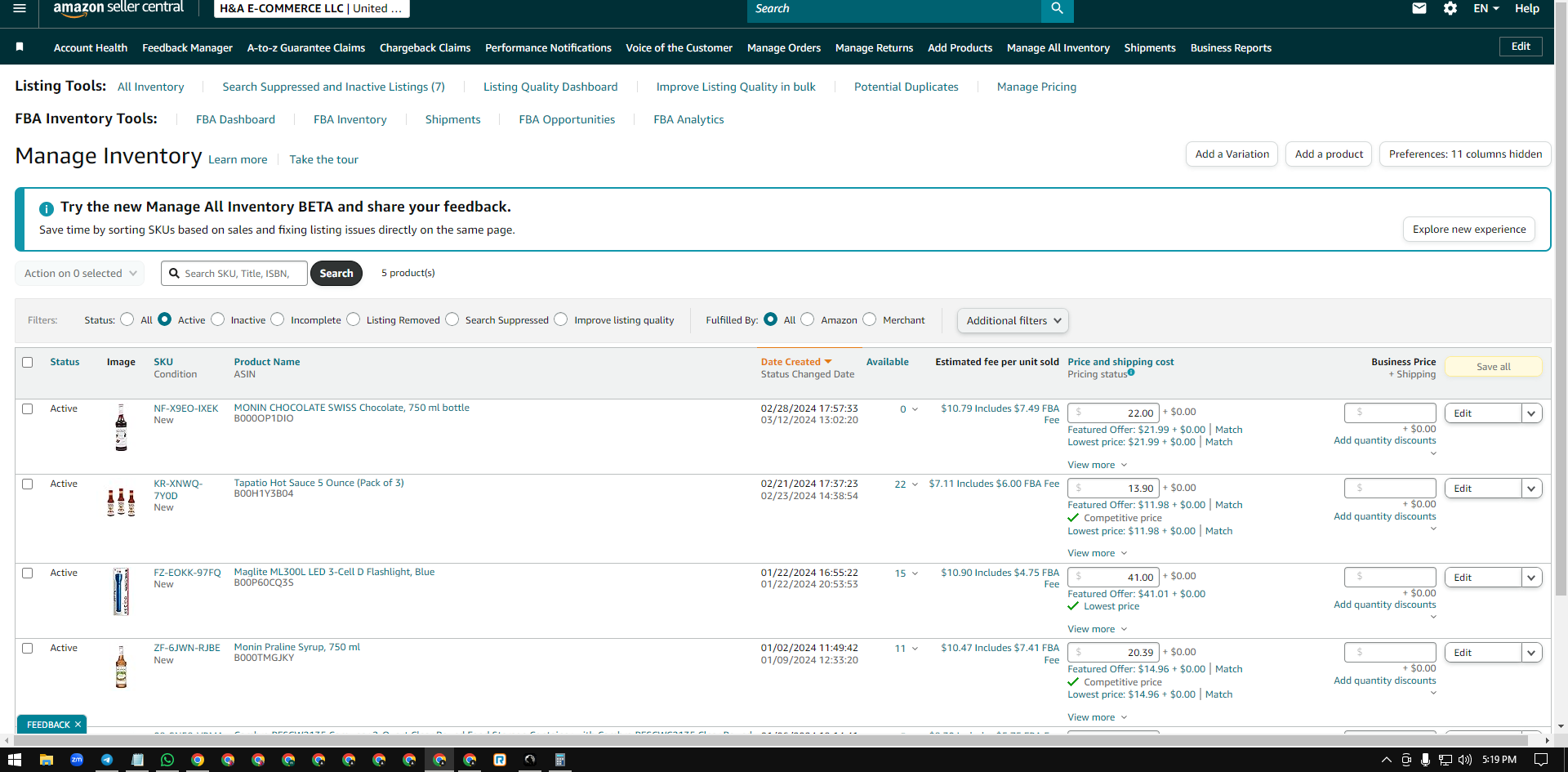Open Edit dropdown arrow for Tapatio row
The width and height of the screenshot is (1568, 772).
(x=1531, y=489)
